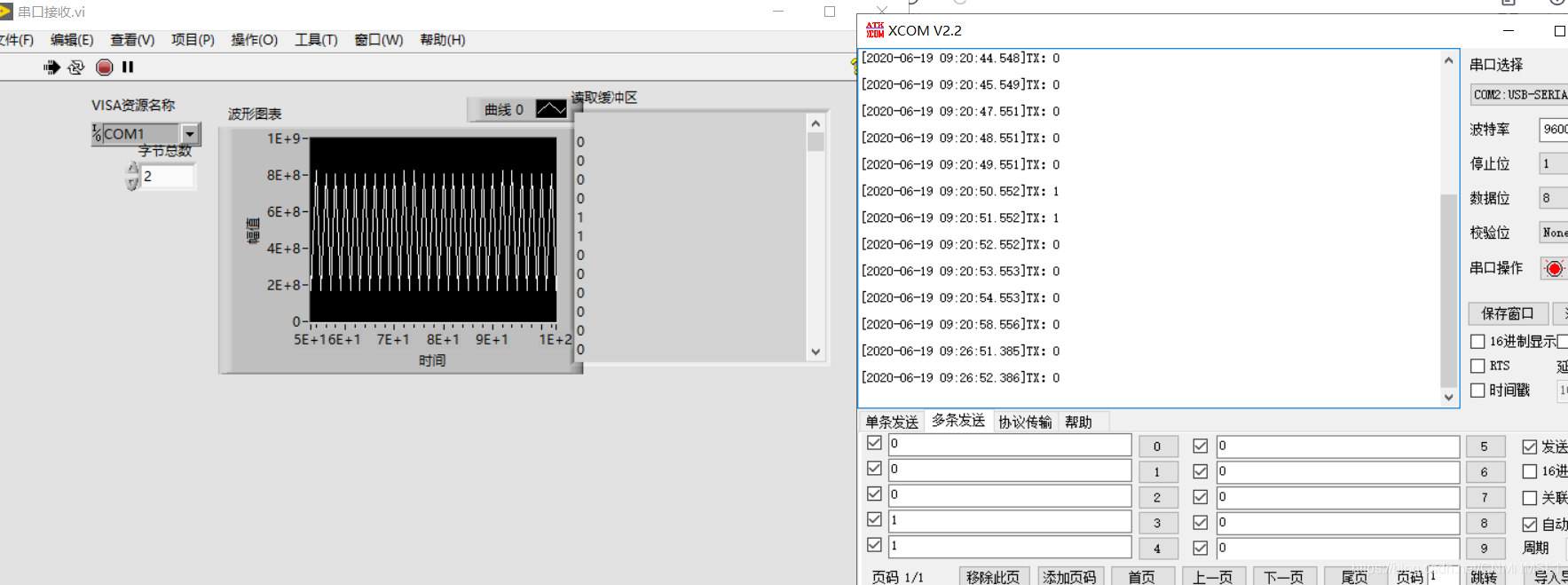The height and width of the screenshot is (585, 1568).
Task: Click send button numbered 4
Action: point(1157,549)
